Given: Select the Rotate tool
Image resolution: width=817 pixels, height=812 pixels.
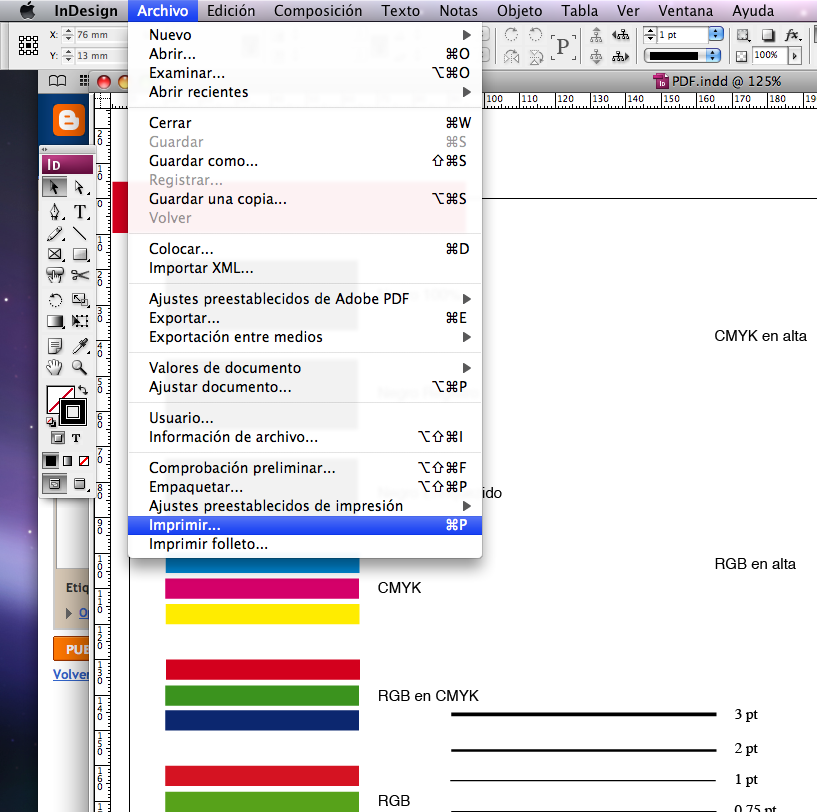Looking at the screenshot, I should coord(55,299).
